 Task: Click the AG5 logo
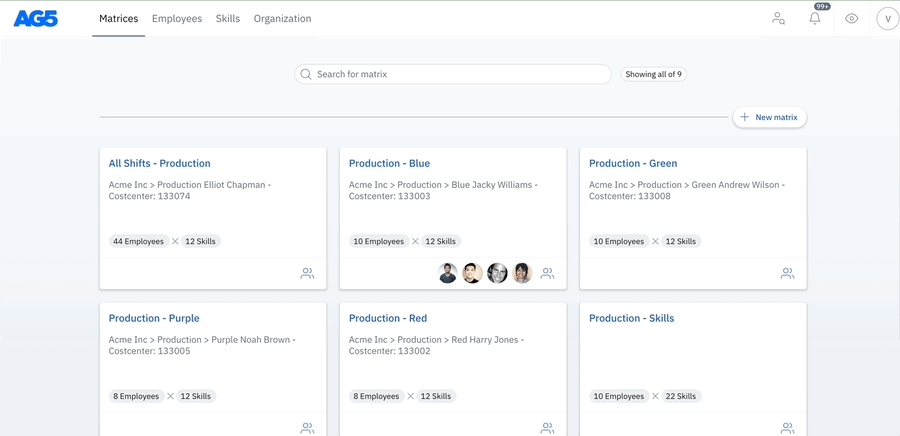pos(36,19)
